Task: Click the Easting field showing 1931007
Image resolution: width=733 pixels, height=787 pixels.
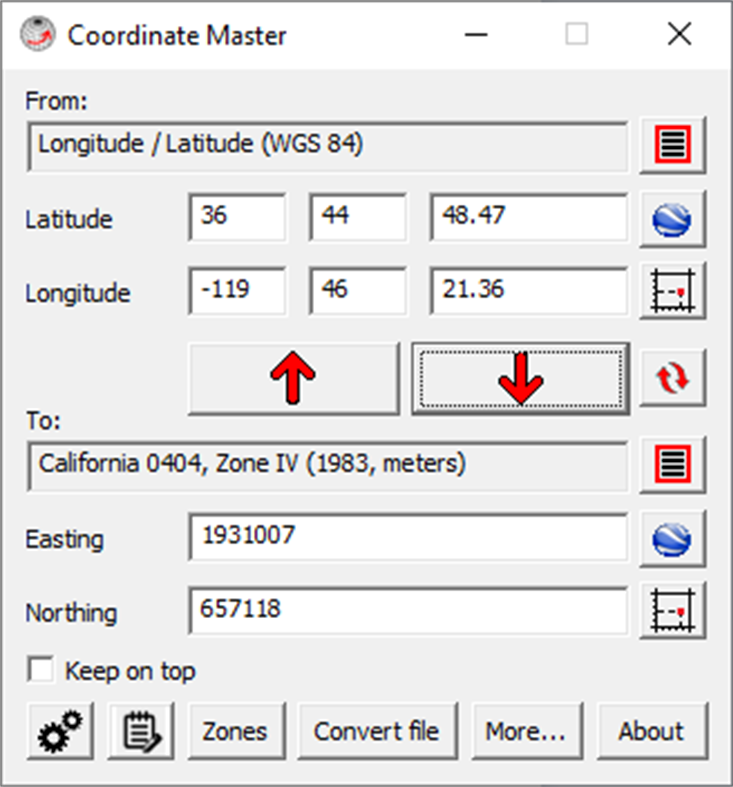Action: click(408, 537)
